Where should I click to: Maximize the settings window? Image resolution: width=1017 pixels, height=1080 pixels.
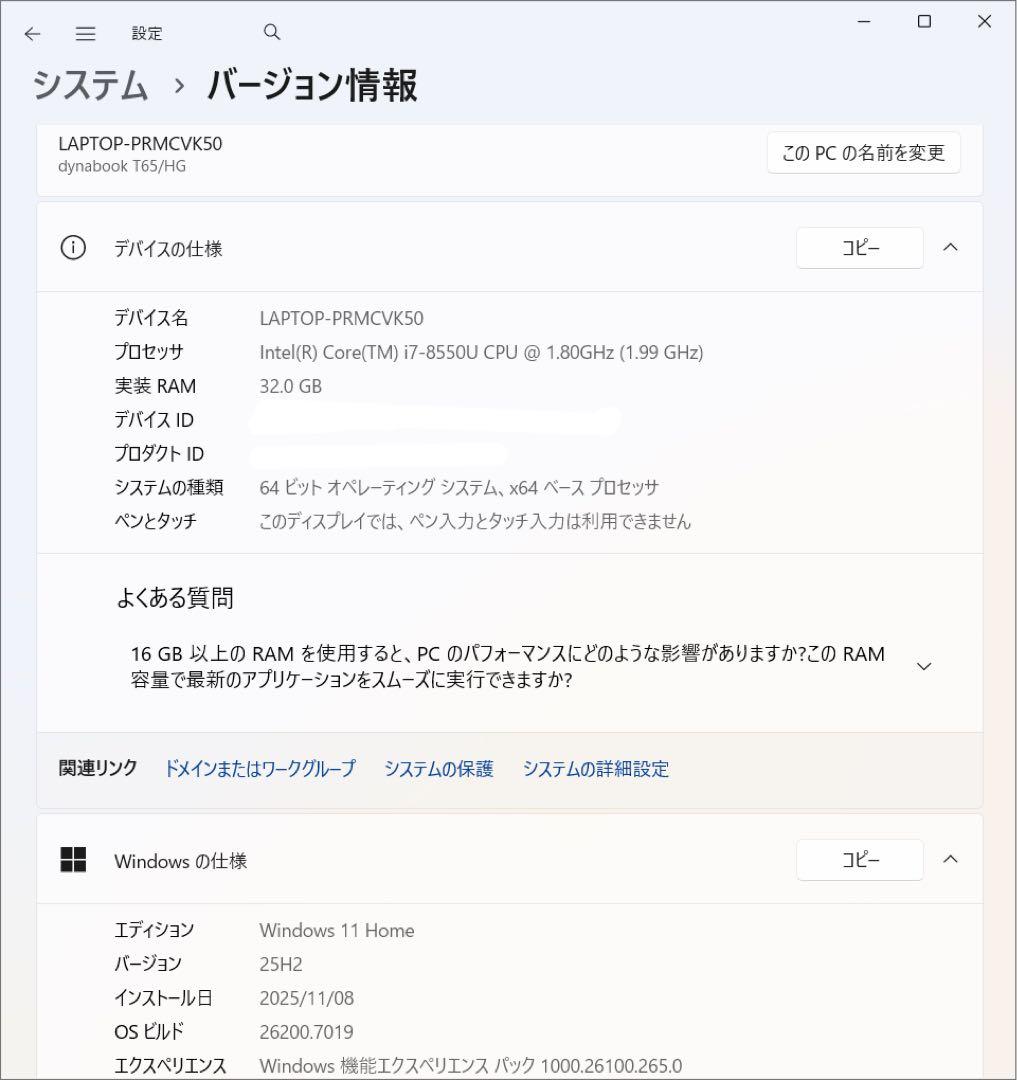[924, 22]
